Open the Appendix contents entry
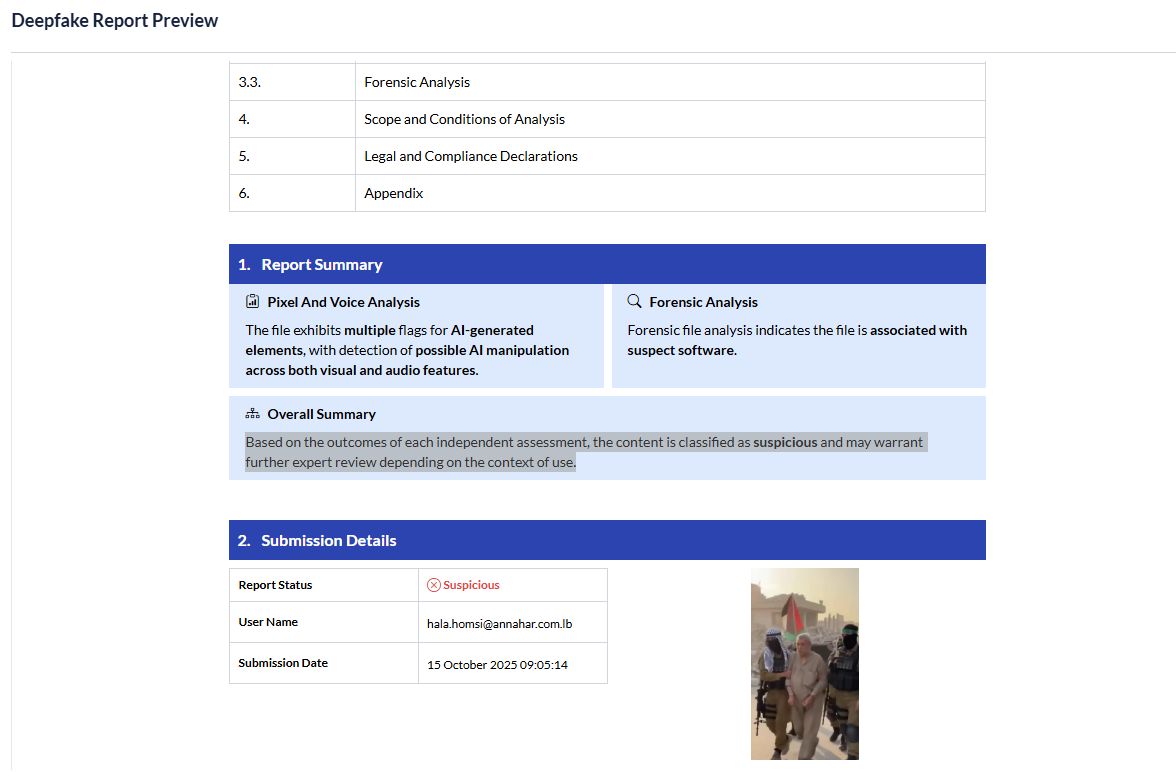The image size is (1176, 772). pyautogui.click(x=393, y=193)
